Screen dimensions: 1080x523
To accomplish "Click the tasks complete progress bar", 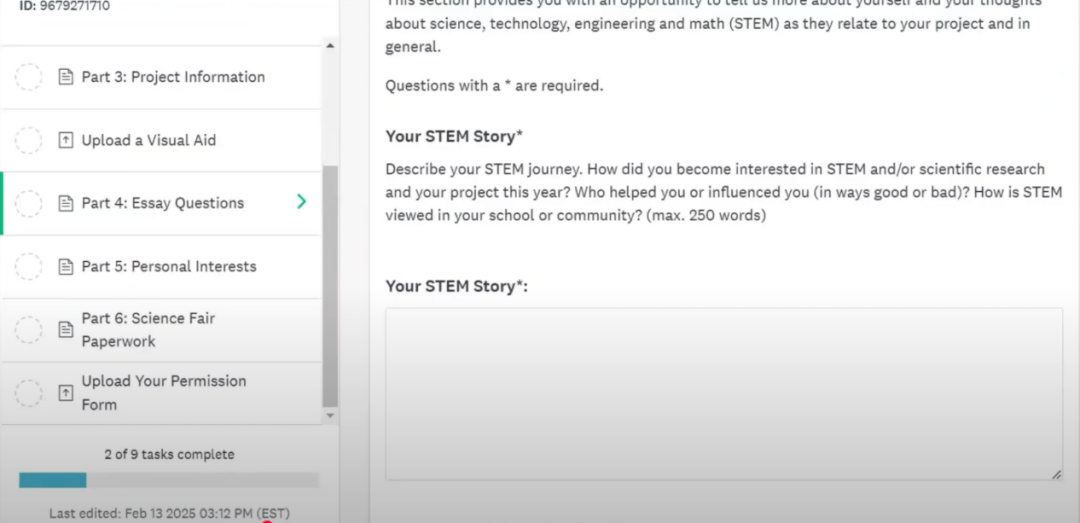I will click(x=169, y=480).
